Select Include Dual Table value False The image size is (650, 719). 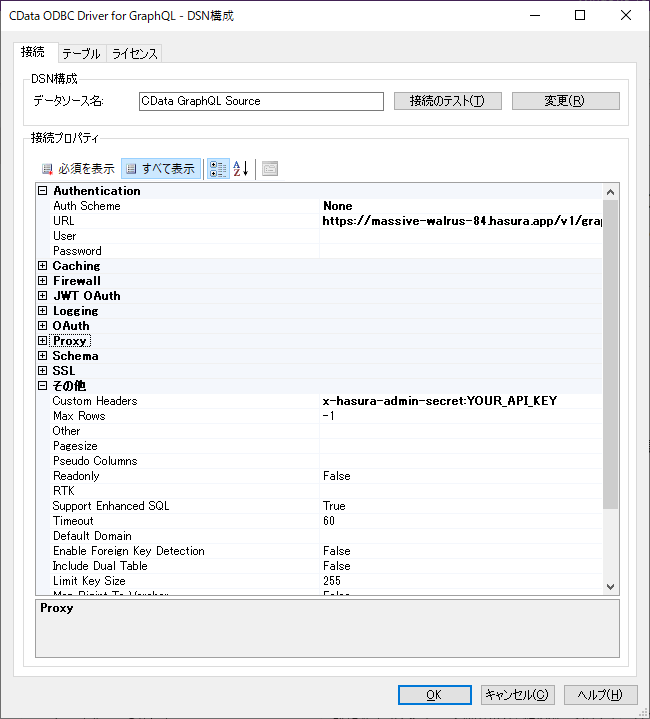point(461,566)
